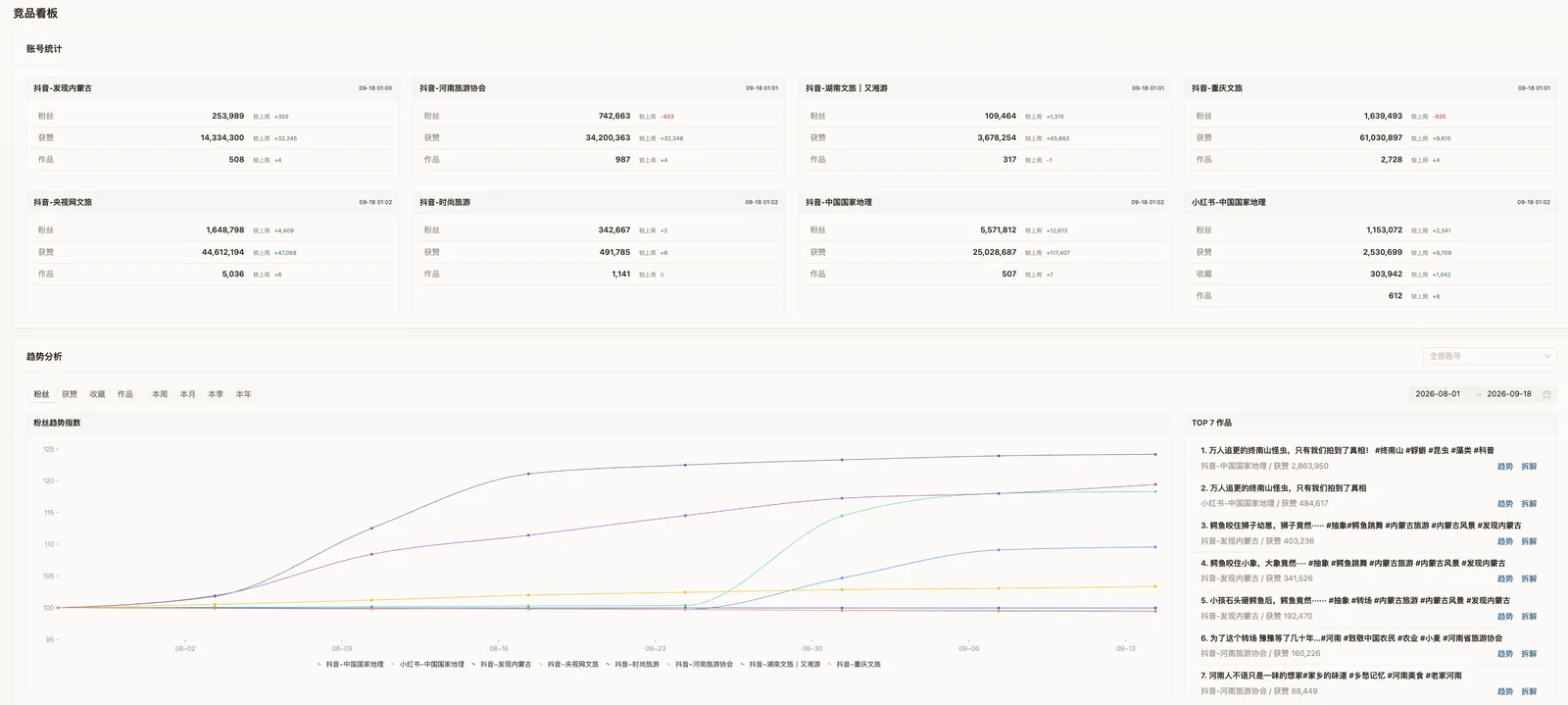Open 趋势 for work 5 小孩石头砸鳄鱼
1568x705 pixels.
[x=1505, y=617]
